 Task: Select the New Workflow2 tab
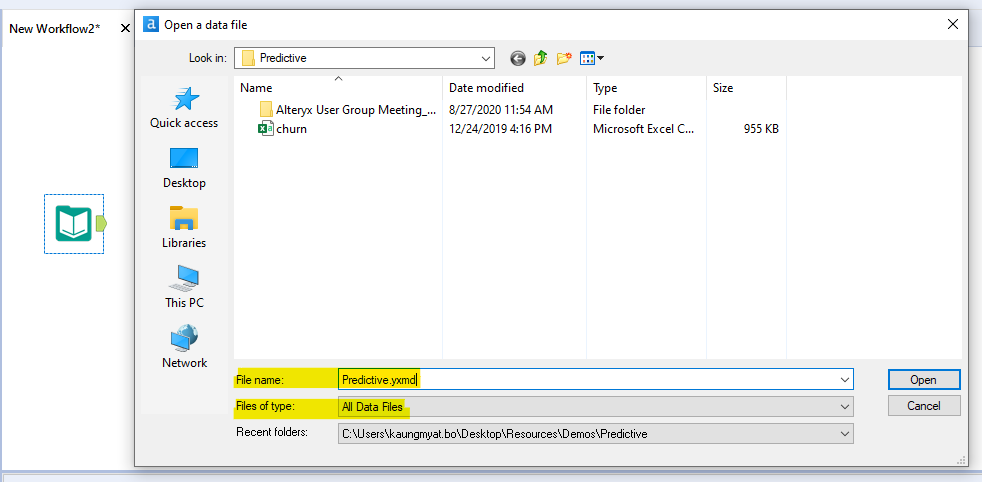(x=55, y=29)
